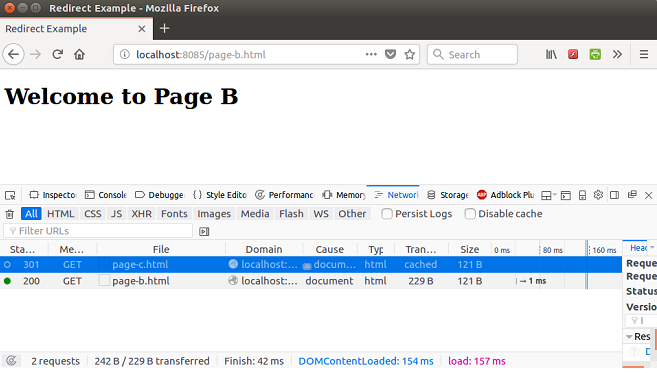Bookmark this page with the star icon

pyautogui.click(x=410, y=54)
